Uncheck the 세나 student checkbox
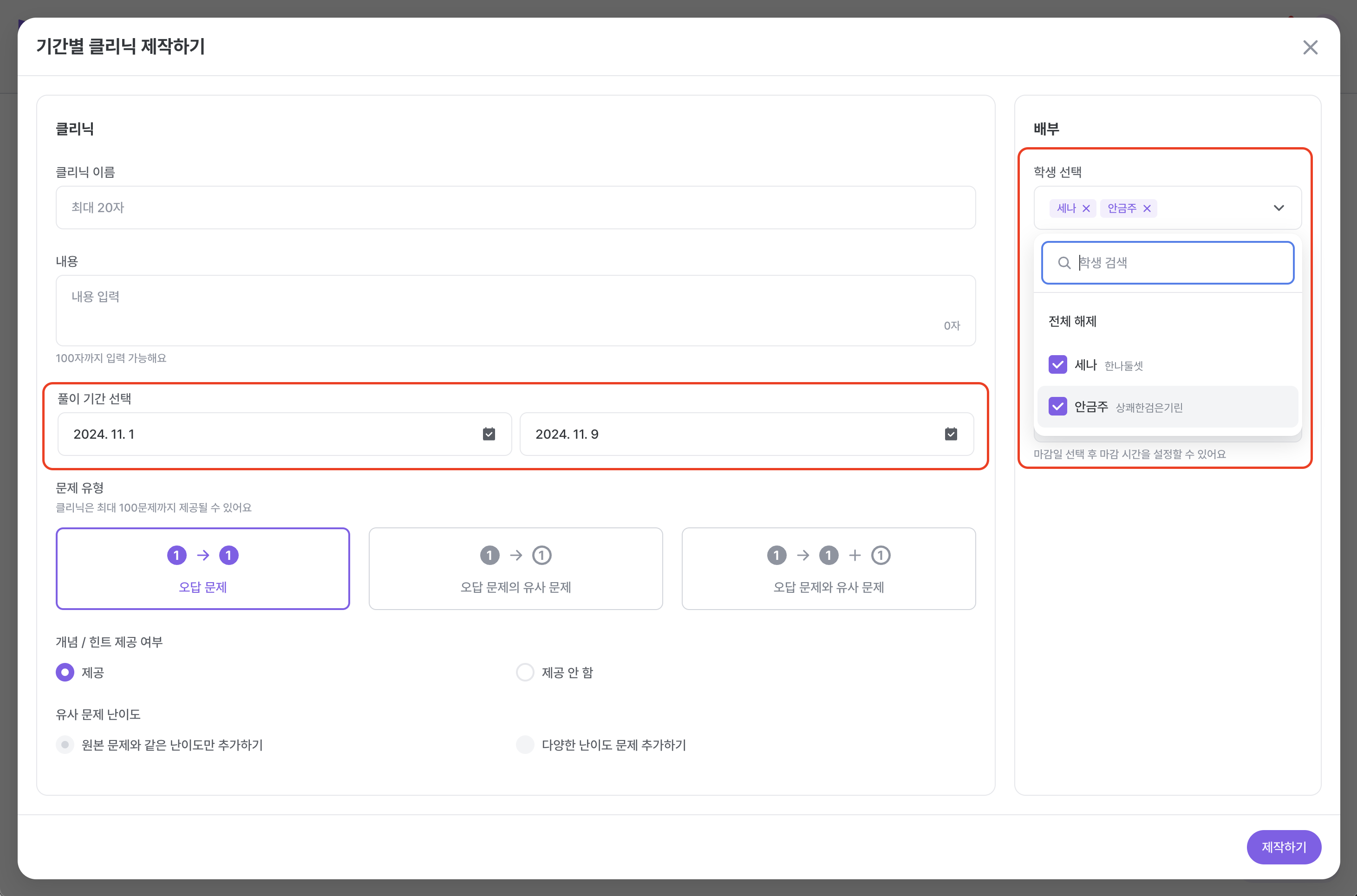Image resolution: width=1357 pixels, height=896 pixels. click(1057, 364)
